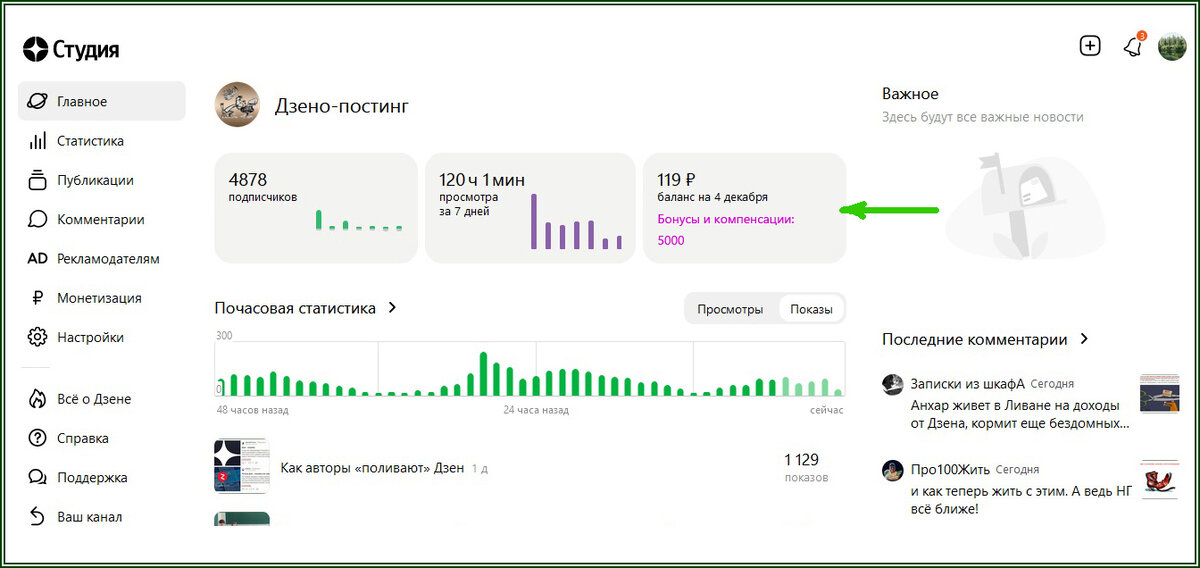1200x568 pixels.
Task: Click the chat icon beside Поддержка
Action: 38,477
